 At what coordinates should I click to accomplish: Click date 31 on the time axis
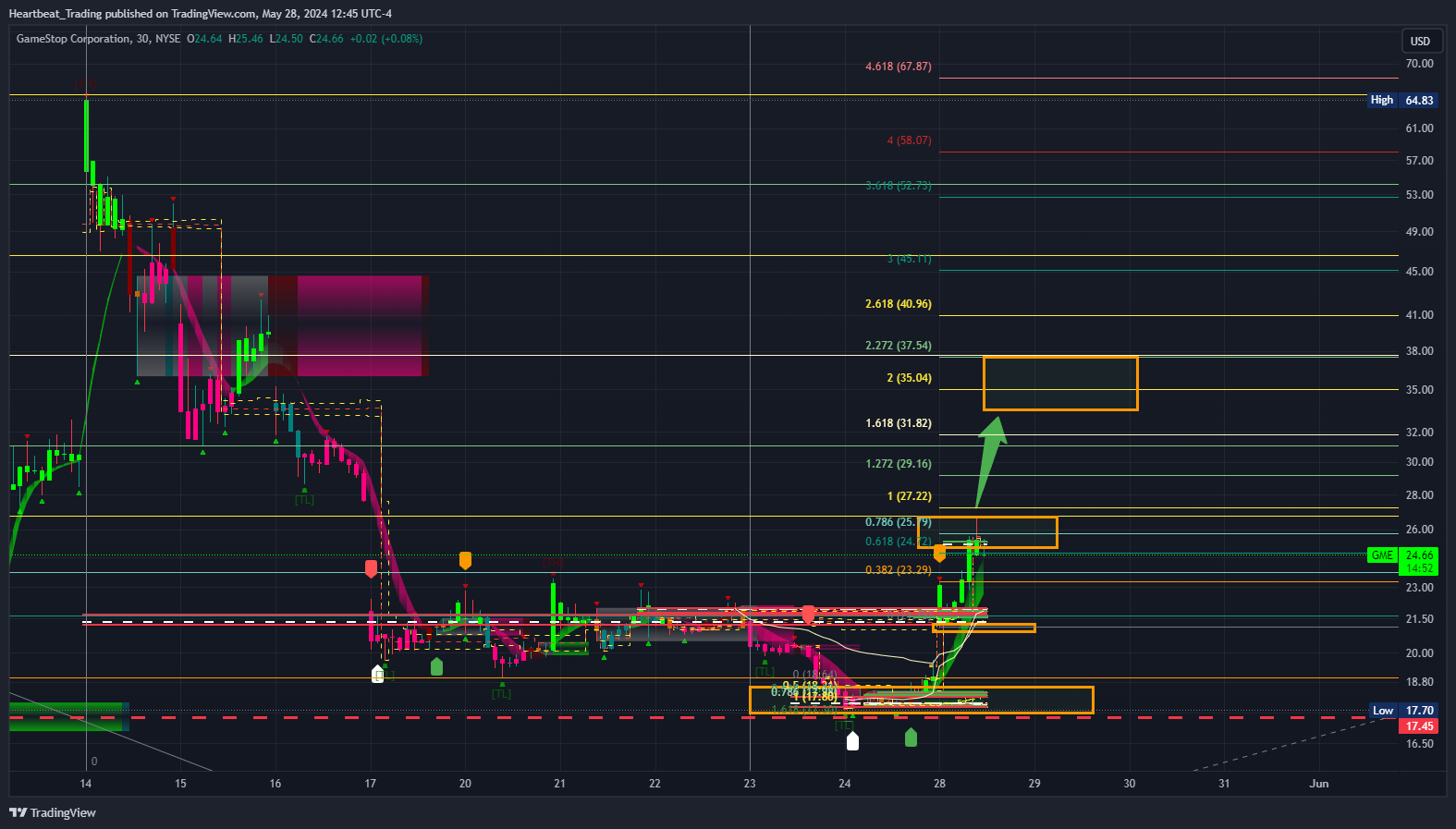click(x=1224, y=784)
